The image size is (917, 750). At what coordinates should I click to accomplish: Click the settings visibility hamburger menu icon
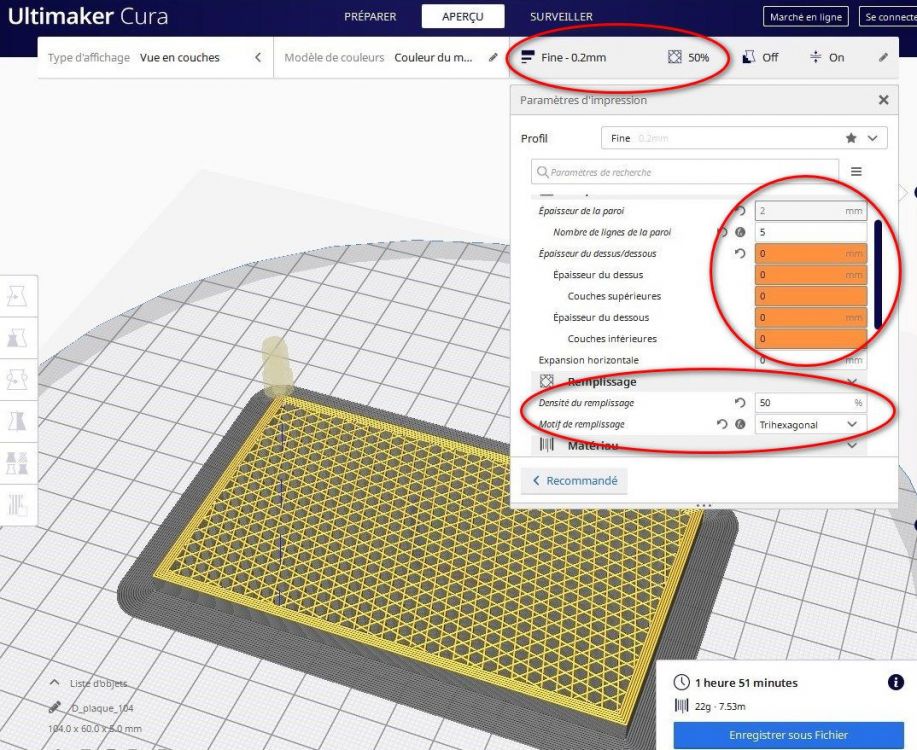[x=856, y=171]
